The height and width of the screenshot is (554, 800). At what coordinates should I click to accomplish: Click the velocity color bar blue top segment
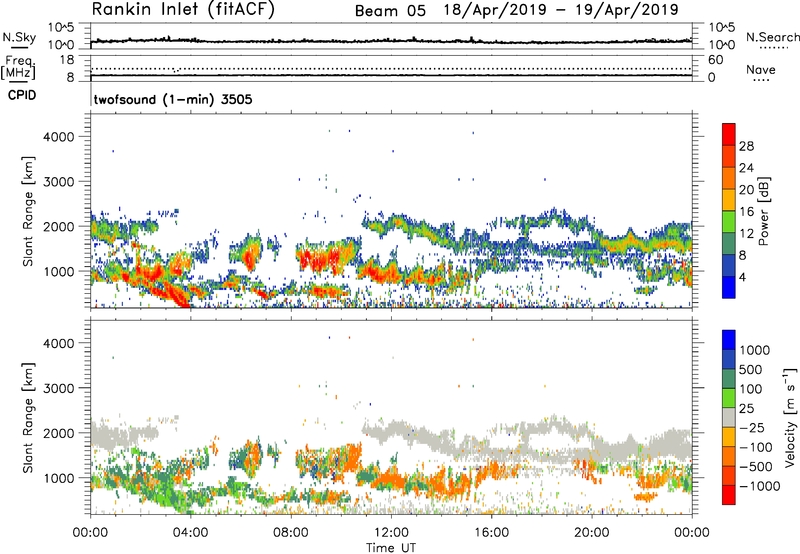pyautogui.click(x=729, y=340)
